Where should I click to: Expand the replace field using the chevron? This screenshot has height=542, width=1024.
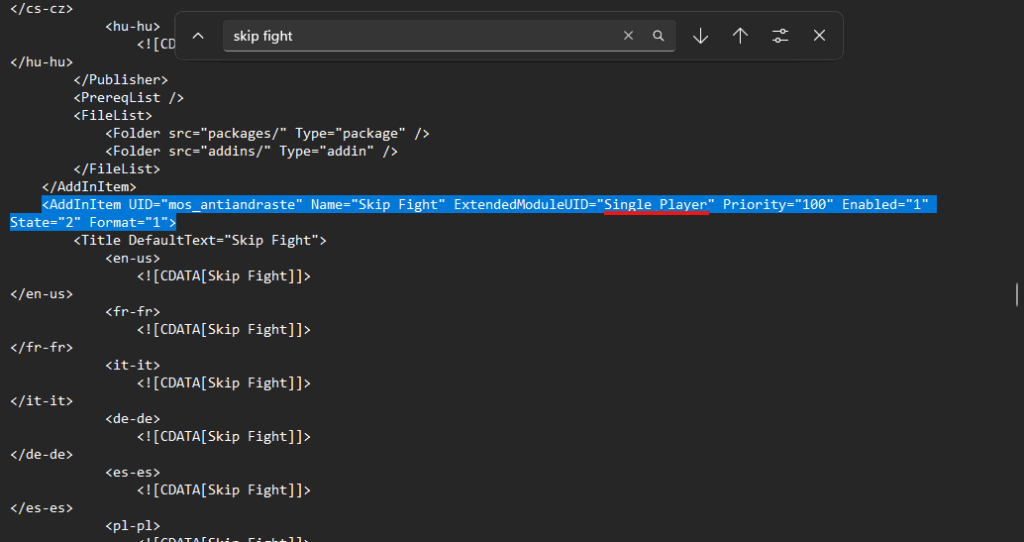click(x=198, y=36)
